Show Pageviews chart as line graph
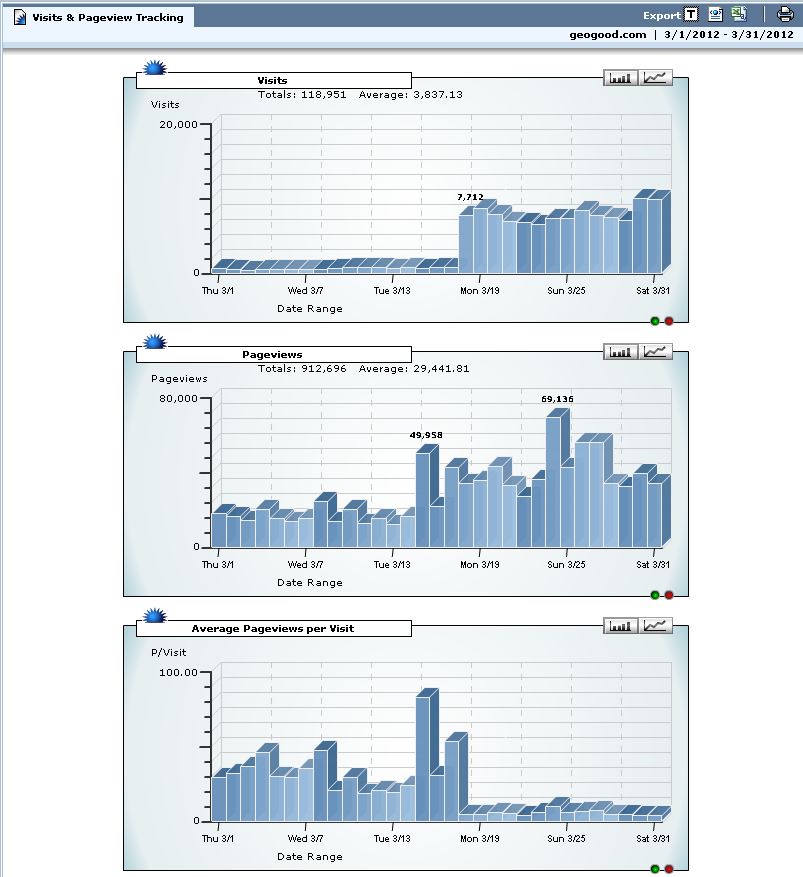The height and width of the screenshot is (877, 803). pos(657,351)
